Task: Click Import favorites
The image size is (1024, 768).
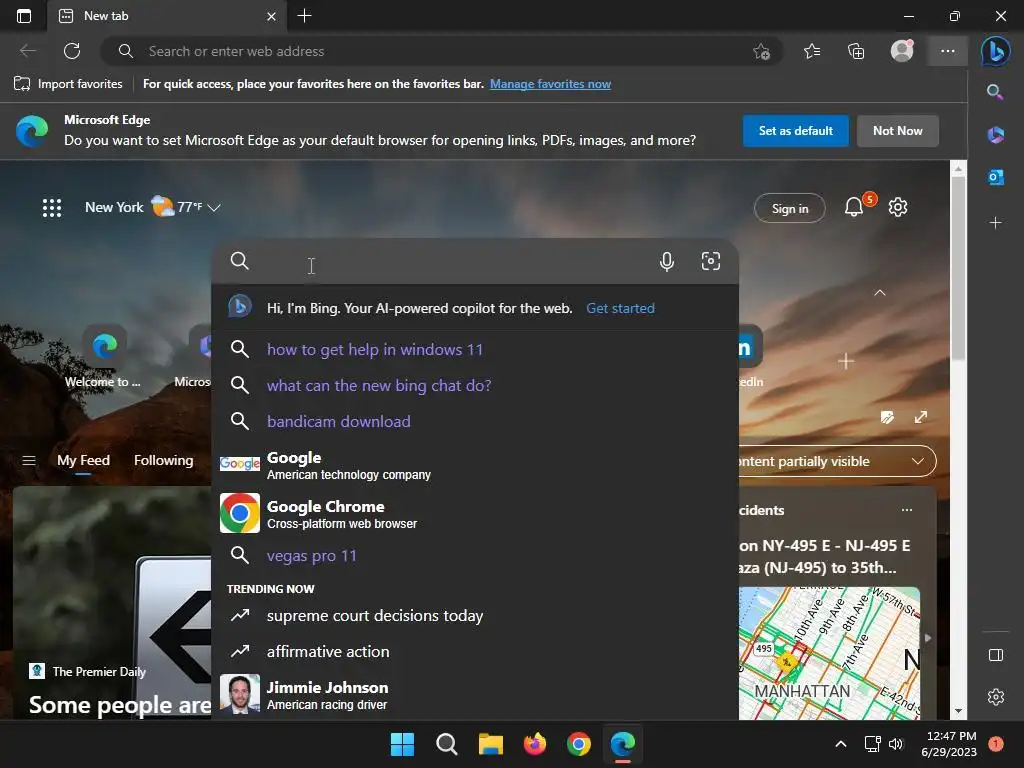Action: point(68,84)
